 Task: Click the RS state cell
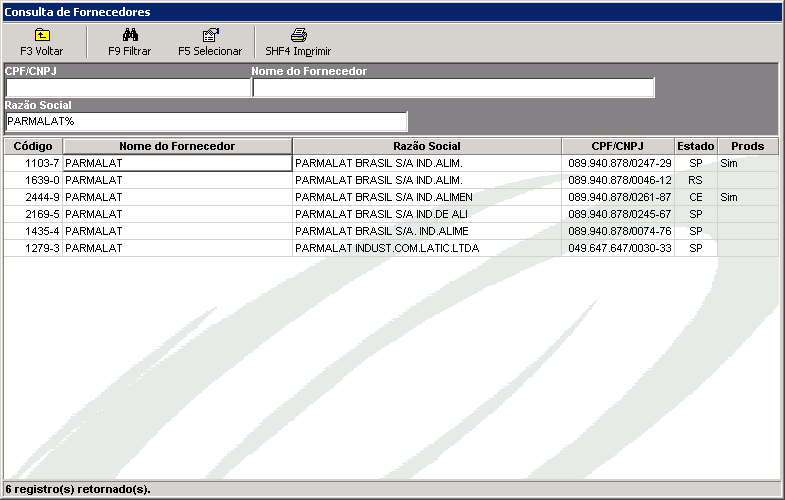(695, 180)
